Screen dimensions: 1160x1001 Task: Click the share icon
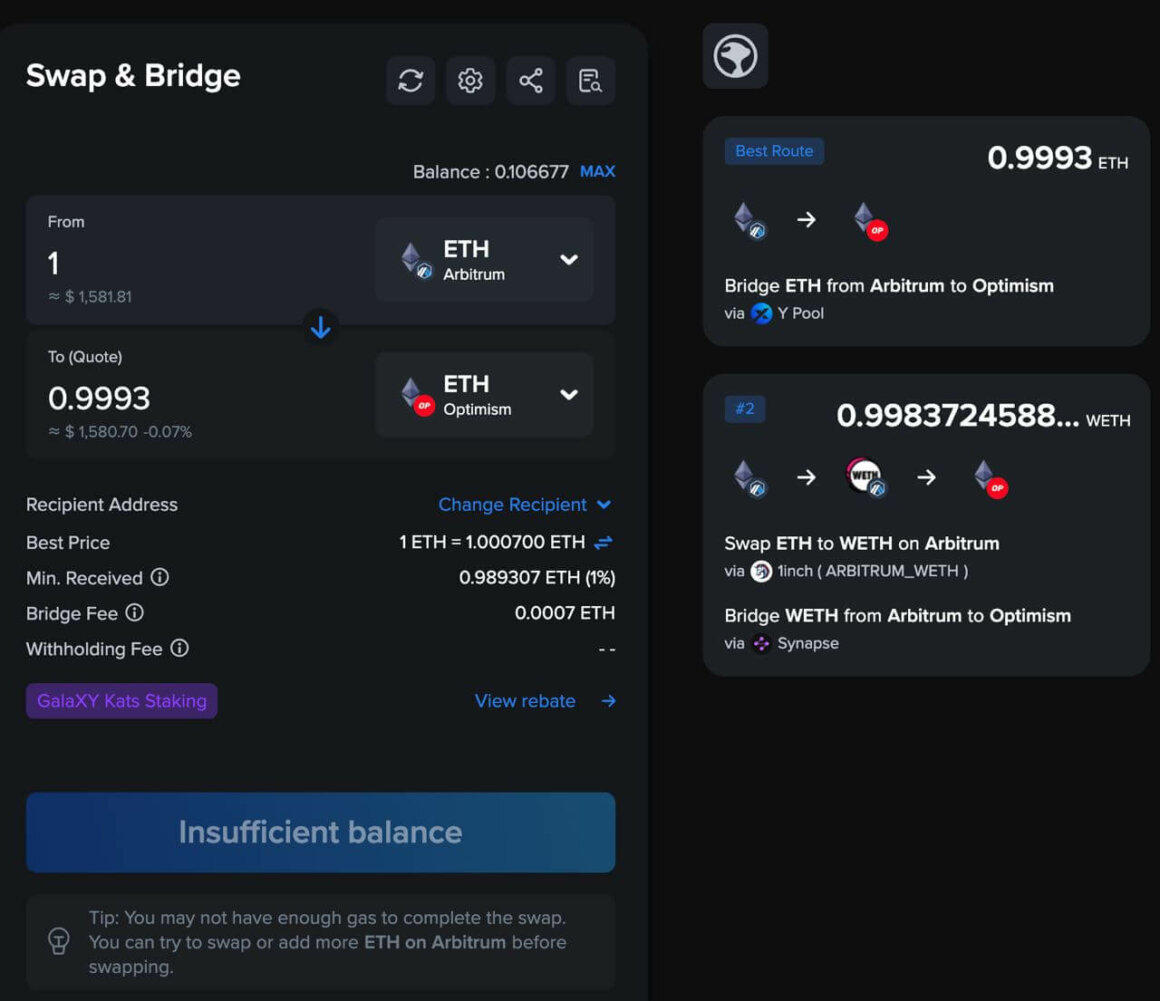530,81
